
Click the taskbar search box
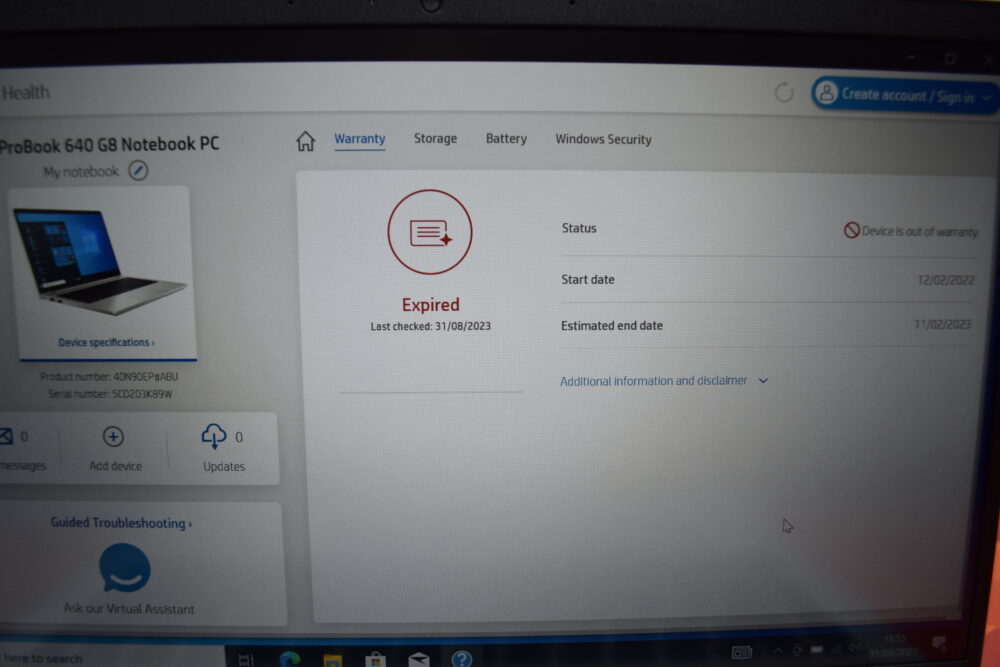click(112, 658)
